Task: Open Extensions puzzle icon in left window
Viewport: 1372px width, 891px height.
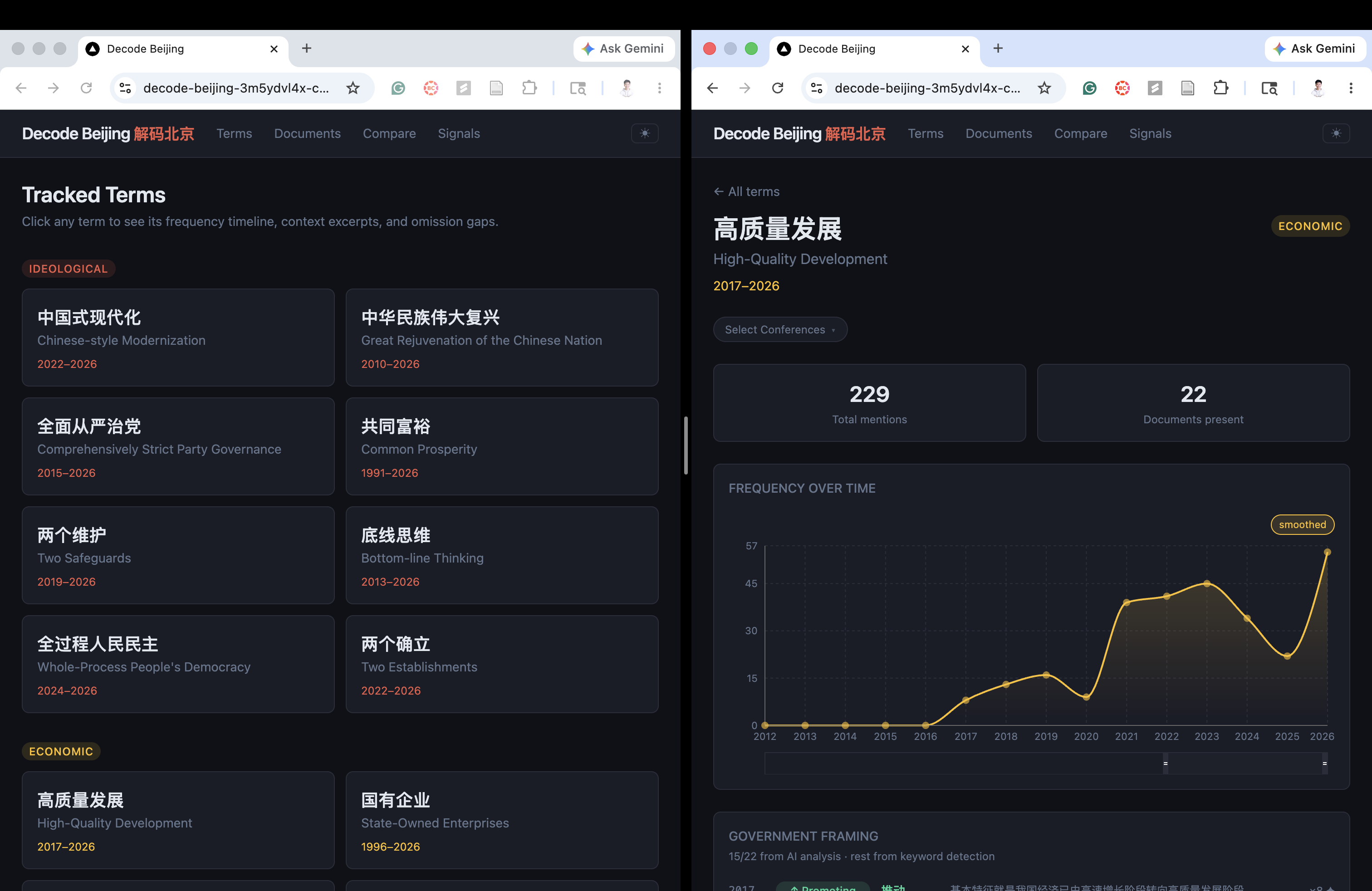Action: tap(529, 88)
